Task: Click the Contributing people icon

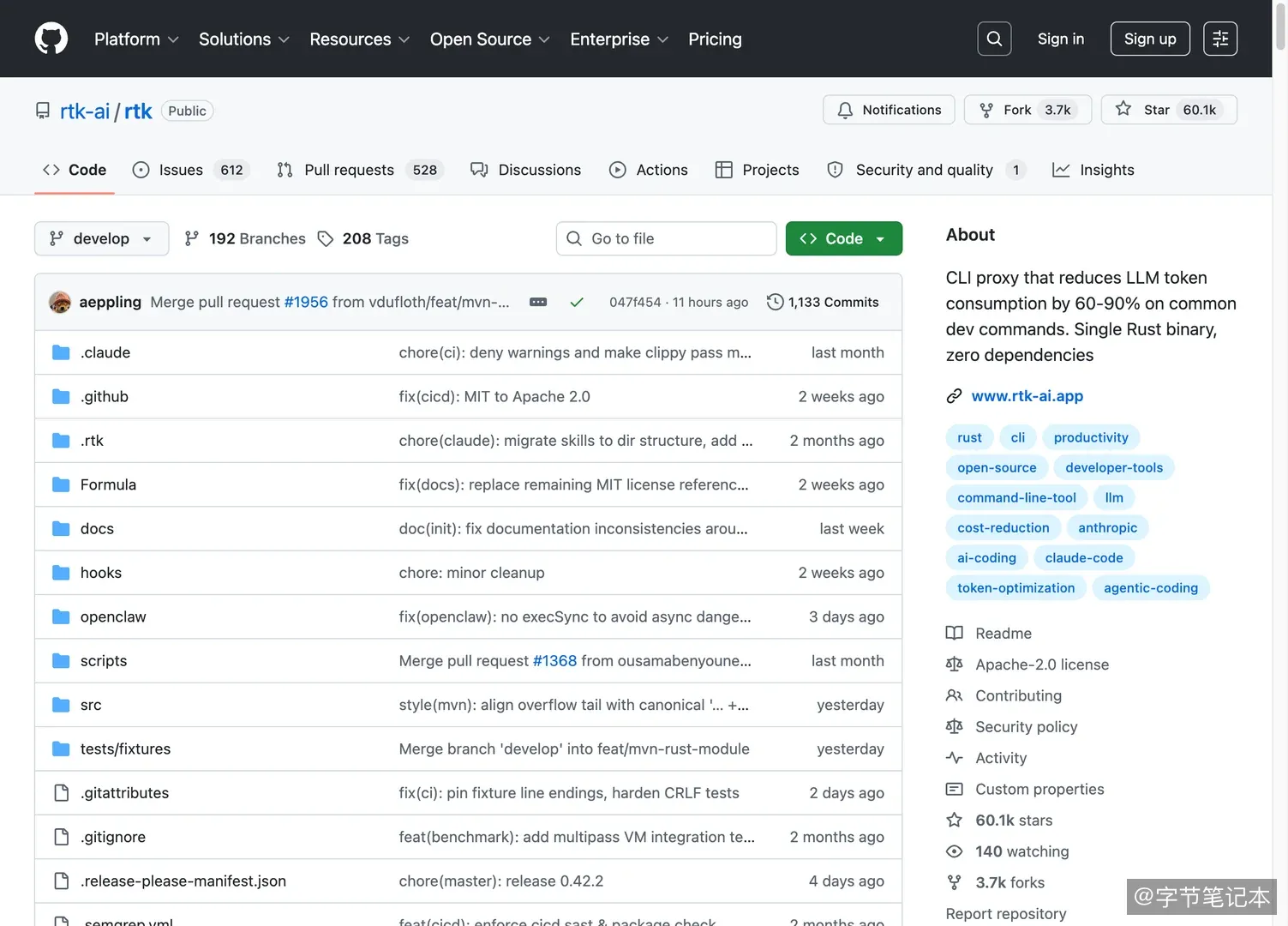Action: [954, 695]
